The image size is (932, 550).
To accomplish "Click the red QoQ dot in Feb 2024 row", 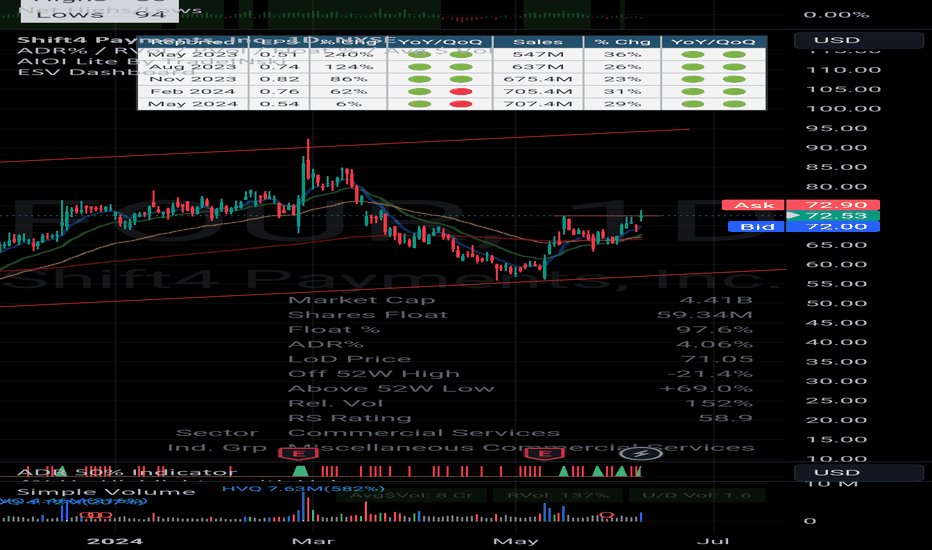I will click(461, 92).
